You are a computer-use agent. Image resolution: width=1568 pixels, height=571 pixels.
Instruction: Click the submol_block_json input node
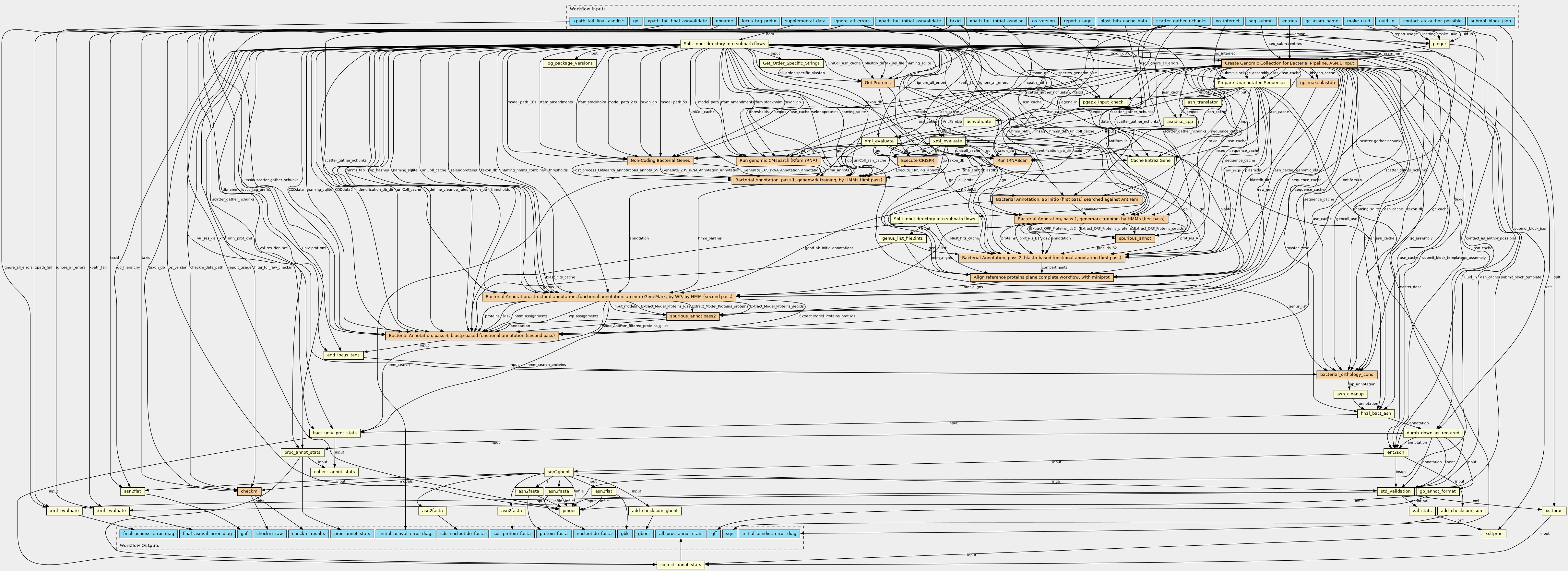click(1490, 21)
